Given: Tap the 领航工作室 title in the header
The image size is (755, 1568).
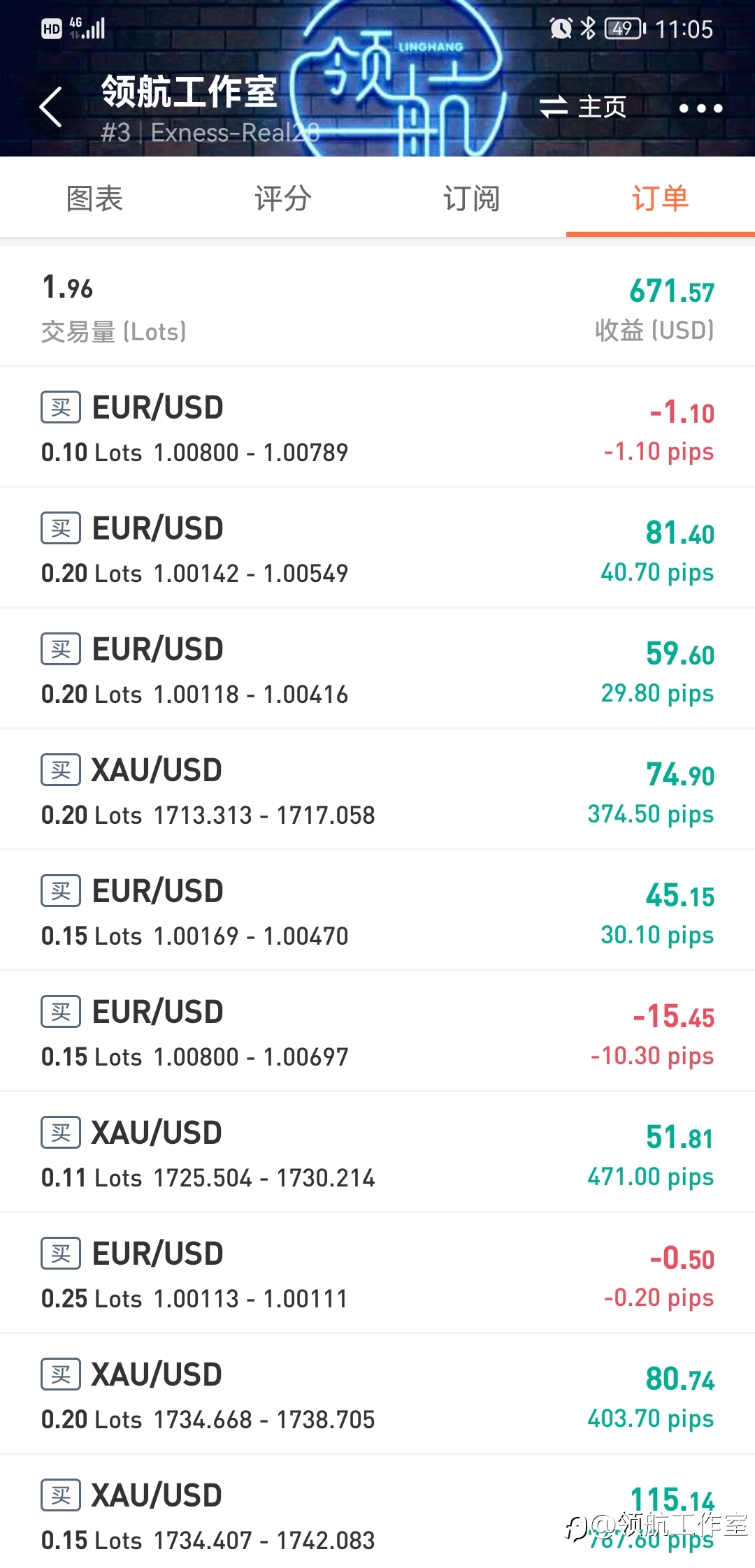Looking at the screenshot, I should pyautogui.click(x=189, y=92).
